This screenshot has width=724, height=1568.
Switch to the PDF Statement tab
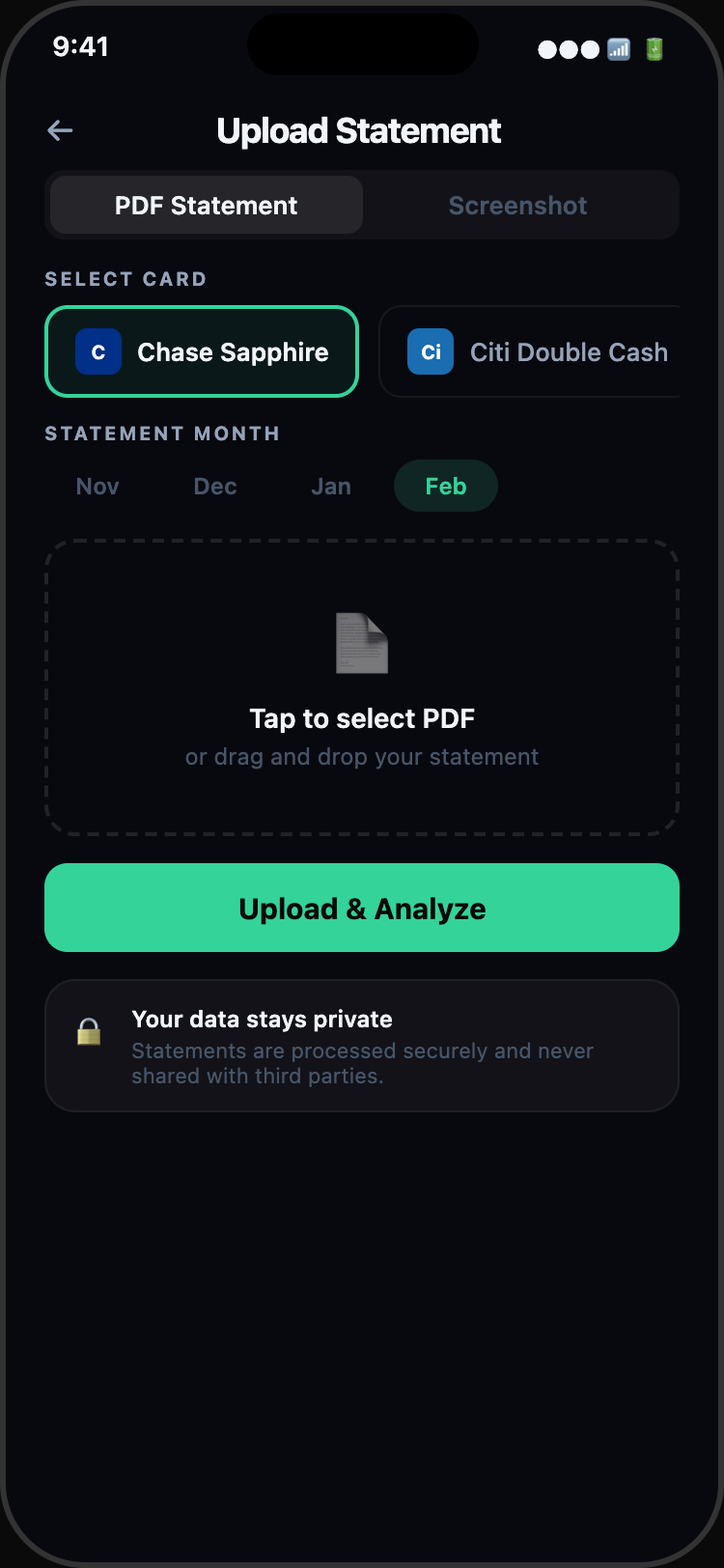pyautogui.click(x=206, y=206)
